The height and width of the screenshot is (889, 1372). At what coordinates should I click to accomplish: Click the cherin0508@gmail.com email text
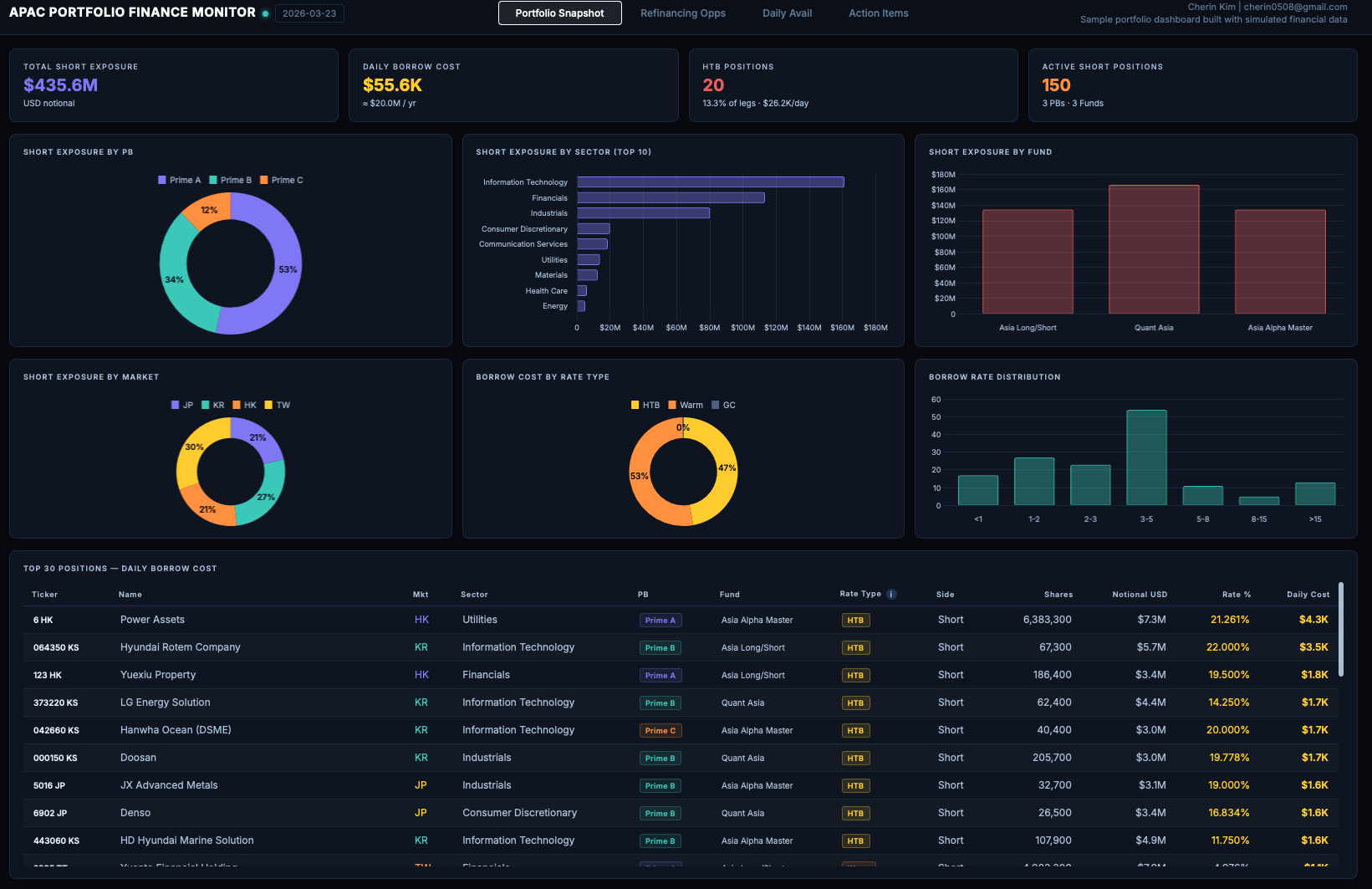coord(1295,7)
